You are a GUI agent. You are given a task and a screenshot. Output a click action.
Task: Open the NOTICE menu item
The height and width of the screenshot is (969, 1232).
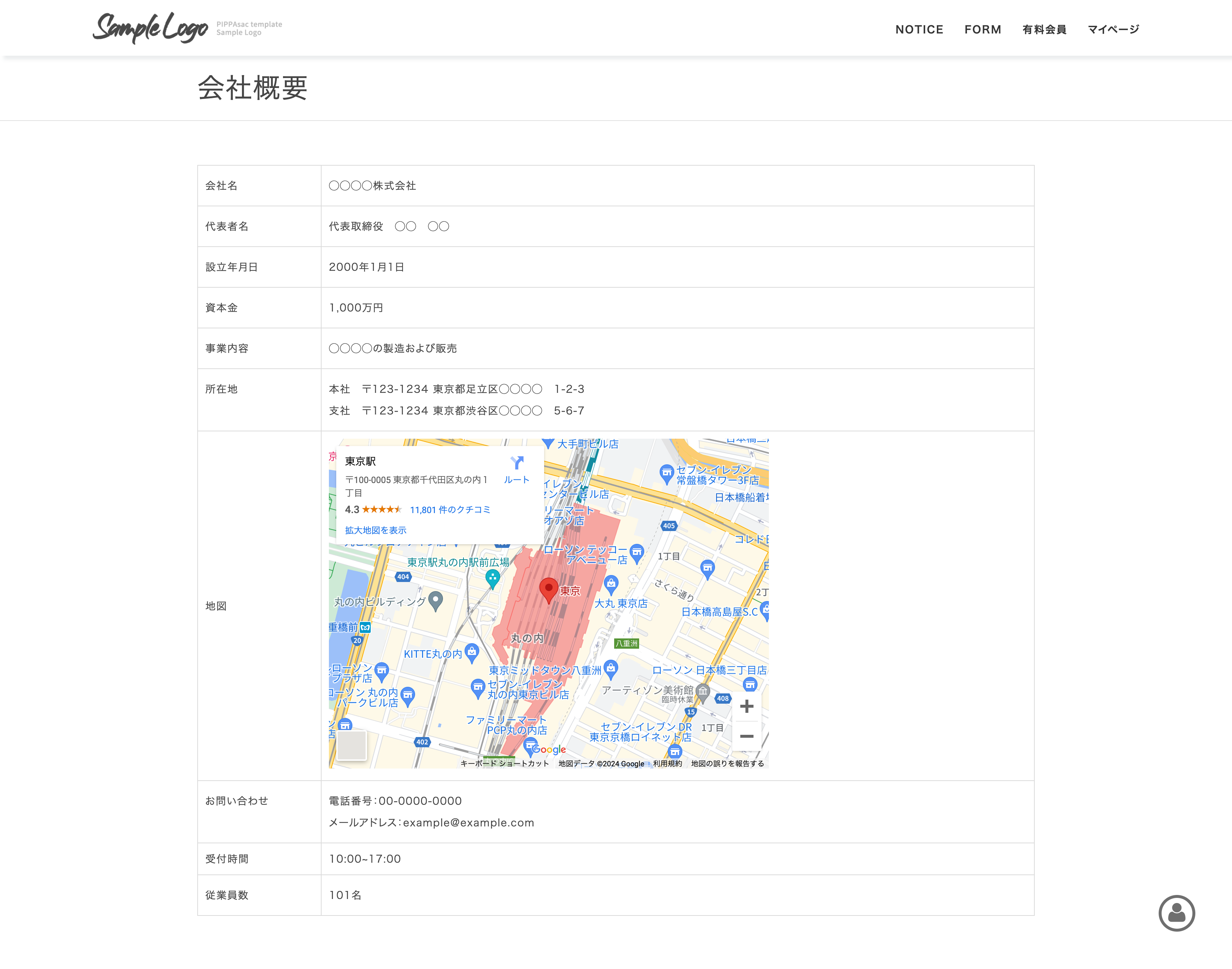coord(919,29)
